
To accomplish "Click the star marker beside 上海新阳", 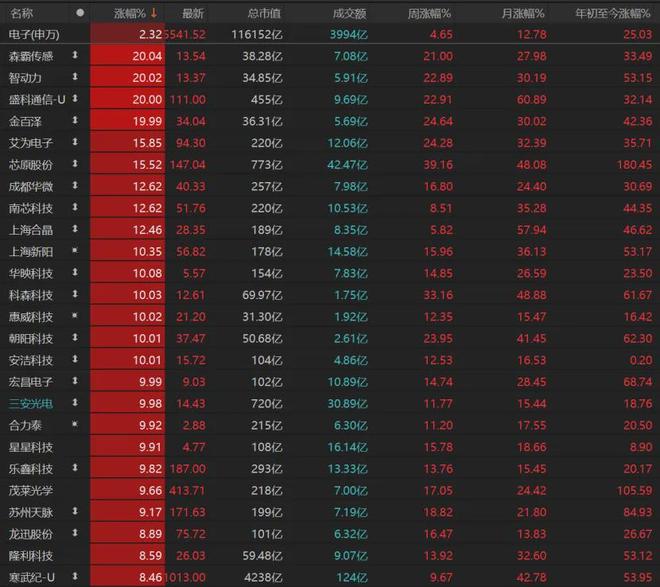I will pyautogui.click(x=74, y=251).
